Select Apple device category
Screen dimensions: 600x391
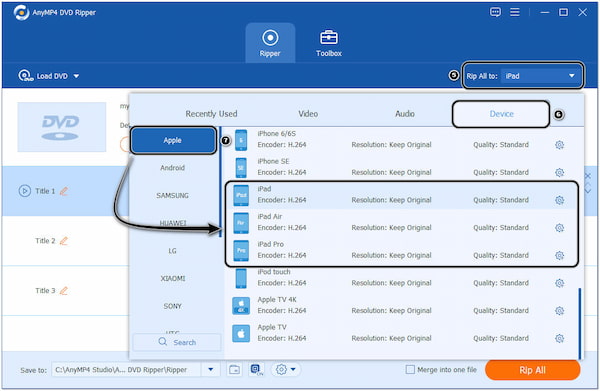(173, 140)
